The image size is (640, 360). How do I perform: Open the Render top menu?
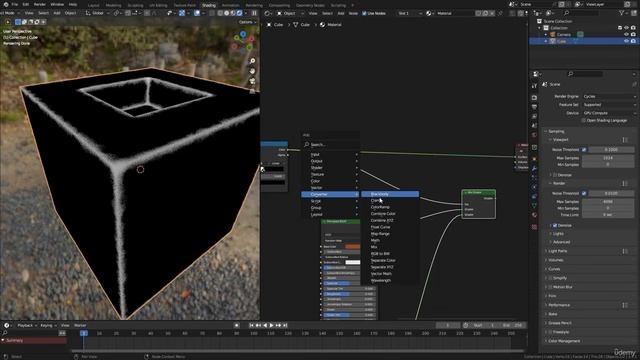[x=40, y=4]
